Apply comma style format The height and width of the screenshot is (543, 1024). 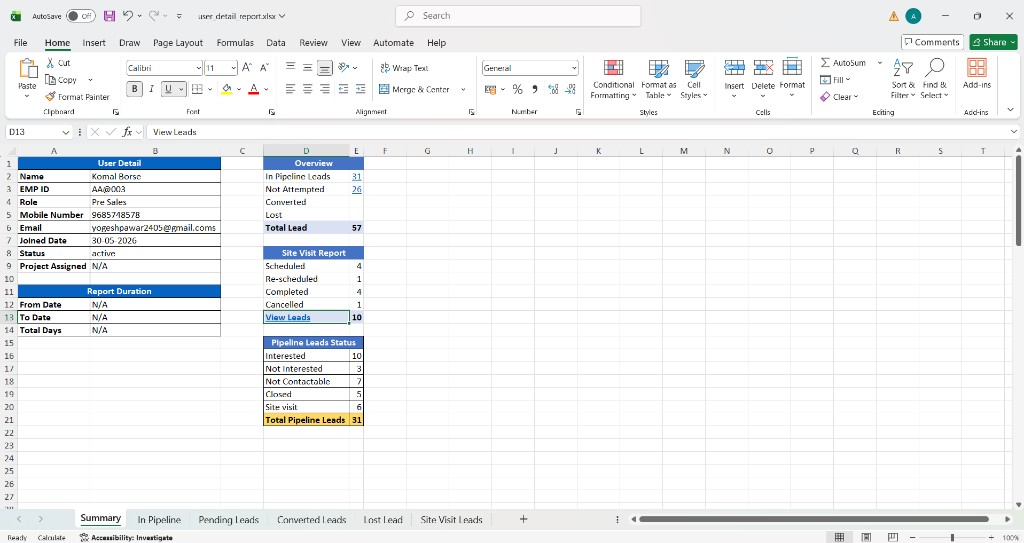click(x=535, y=89)
